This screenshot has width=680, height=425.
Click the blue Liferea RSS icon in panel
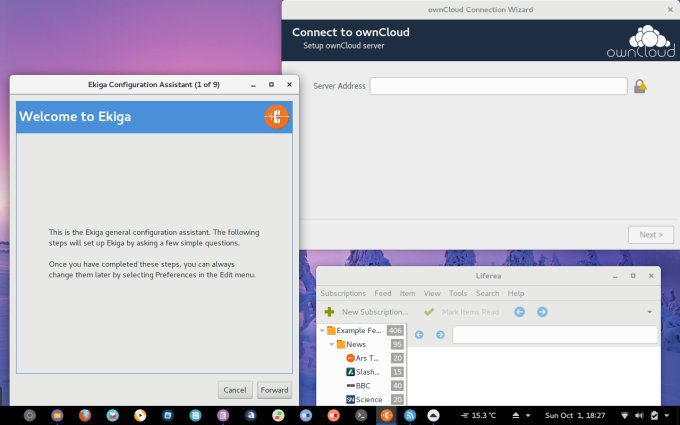click(x=409, y=415)
